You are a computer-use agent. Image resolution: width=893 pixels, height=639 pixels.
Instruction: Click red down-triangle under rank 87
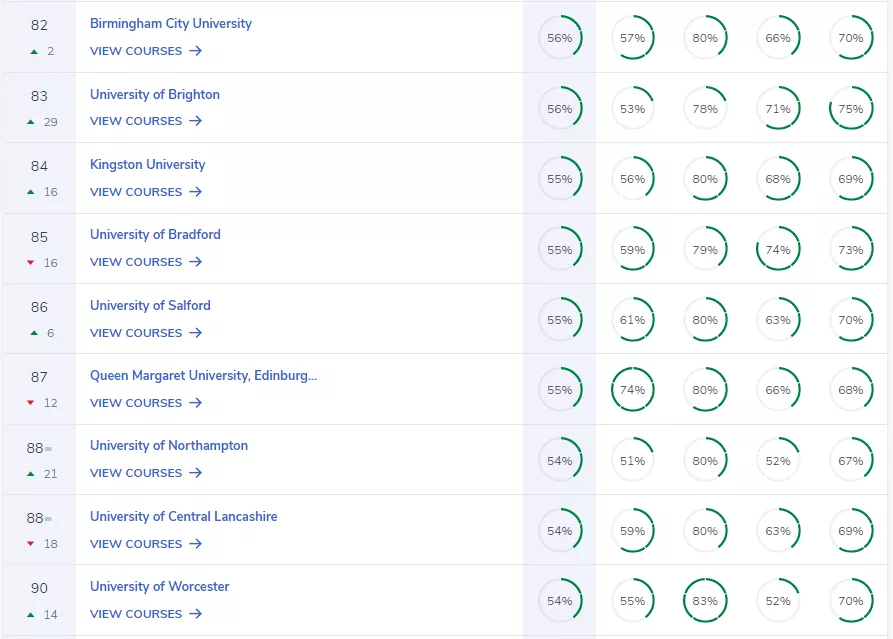(31, 403)
